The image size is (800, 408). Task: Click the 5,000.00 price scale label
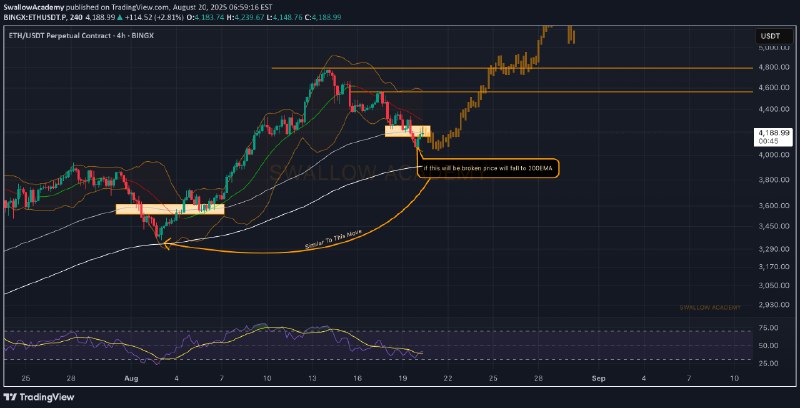772,47
